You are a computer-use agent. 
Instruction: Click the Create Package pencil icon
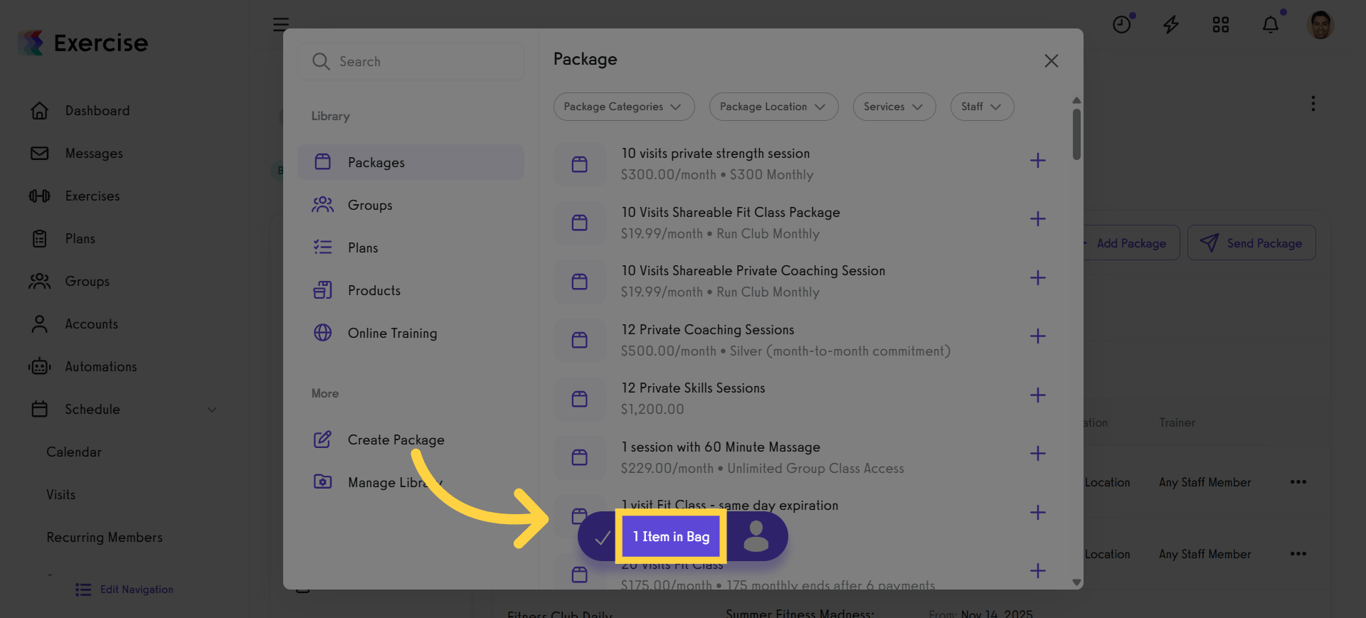click(x=322, y=439)
